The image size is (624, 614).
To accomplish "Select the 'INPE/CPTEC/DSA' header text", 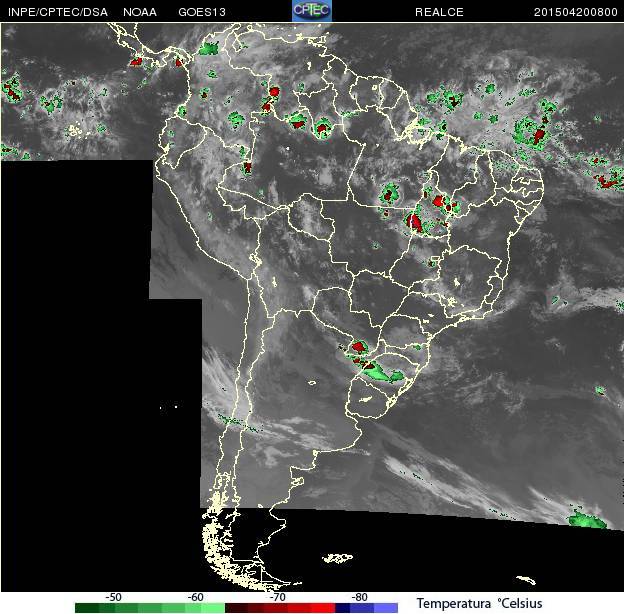I will 58,12.
